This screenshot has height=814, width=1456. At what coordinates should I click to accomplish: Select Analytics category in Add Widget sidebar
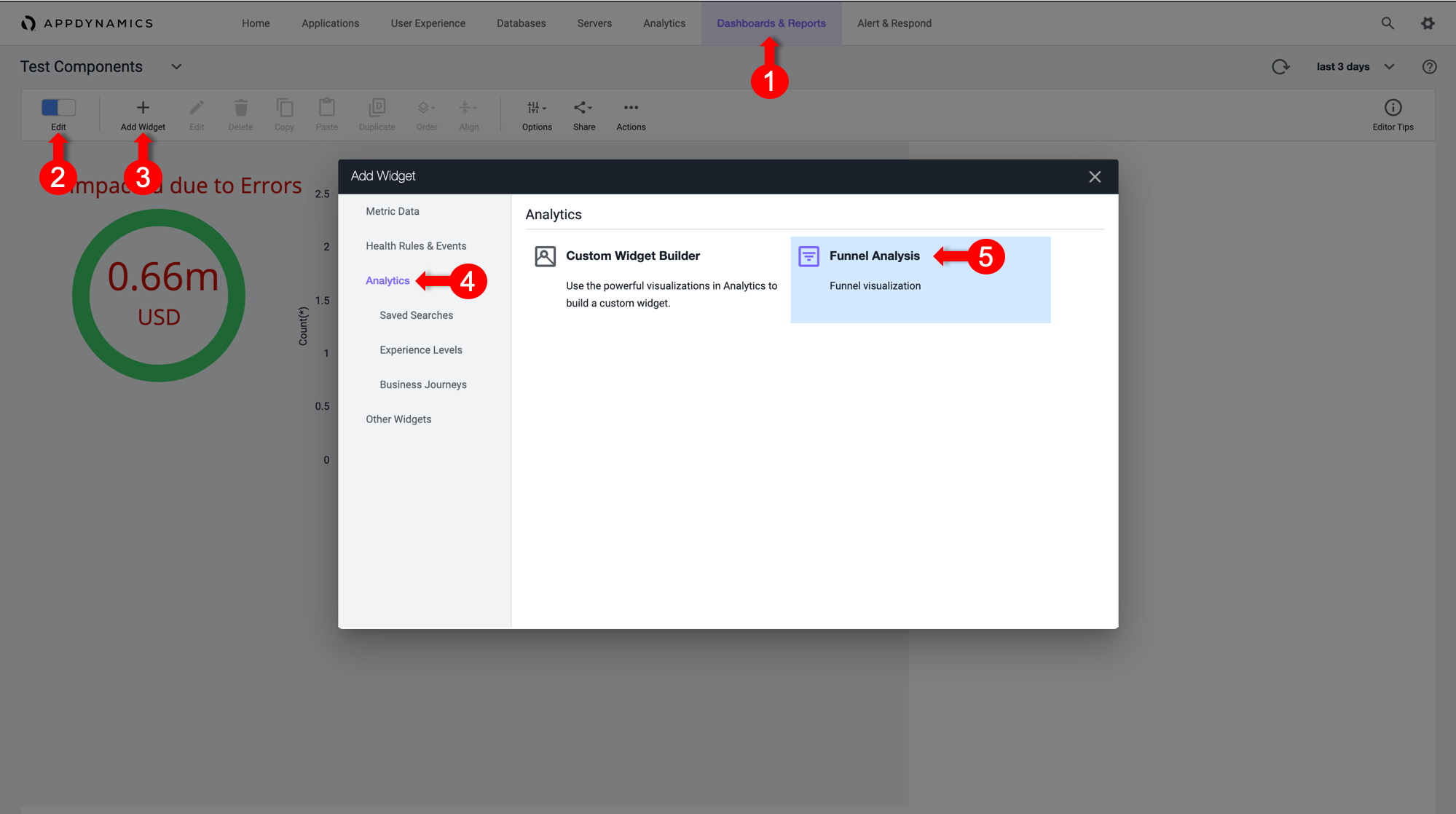click(387, 281)
